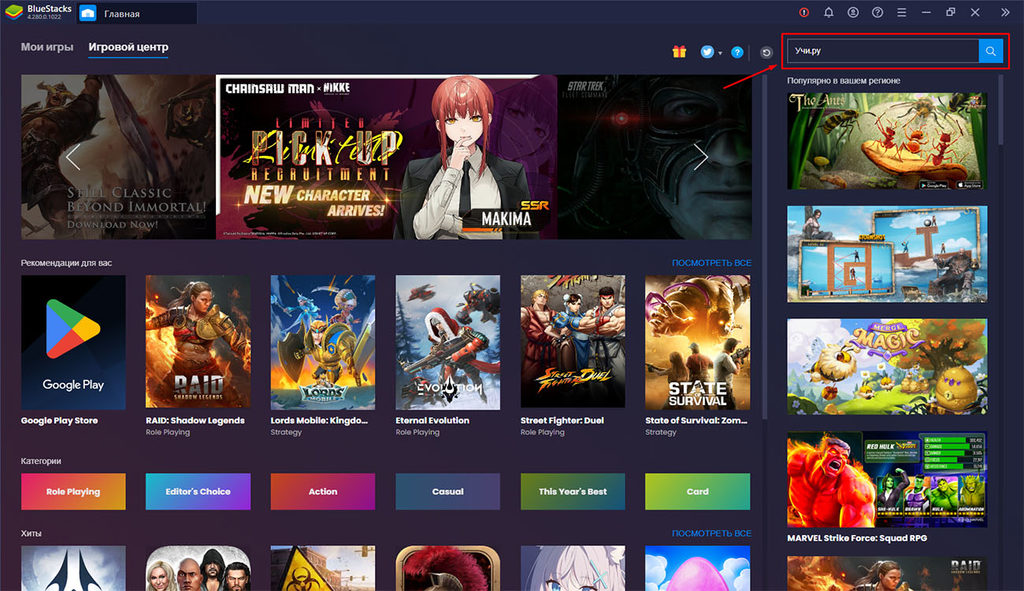Select the Игровой центр tab
Screen dimensions: 1024x591
(128, 47)
